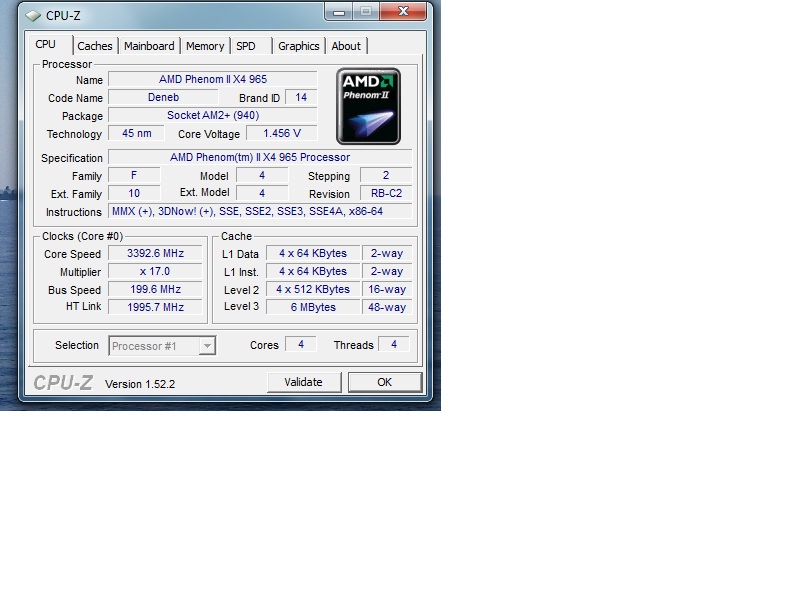
Task: Switch to the Mainboard tab
Action: (x=149, y=46)
